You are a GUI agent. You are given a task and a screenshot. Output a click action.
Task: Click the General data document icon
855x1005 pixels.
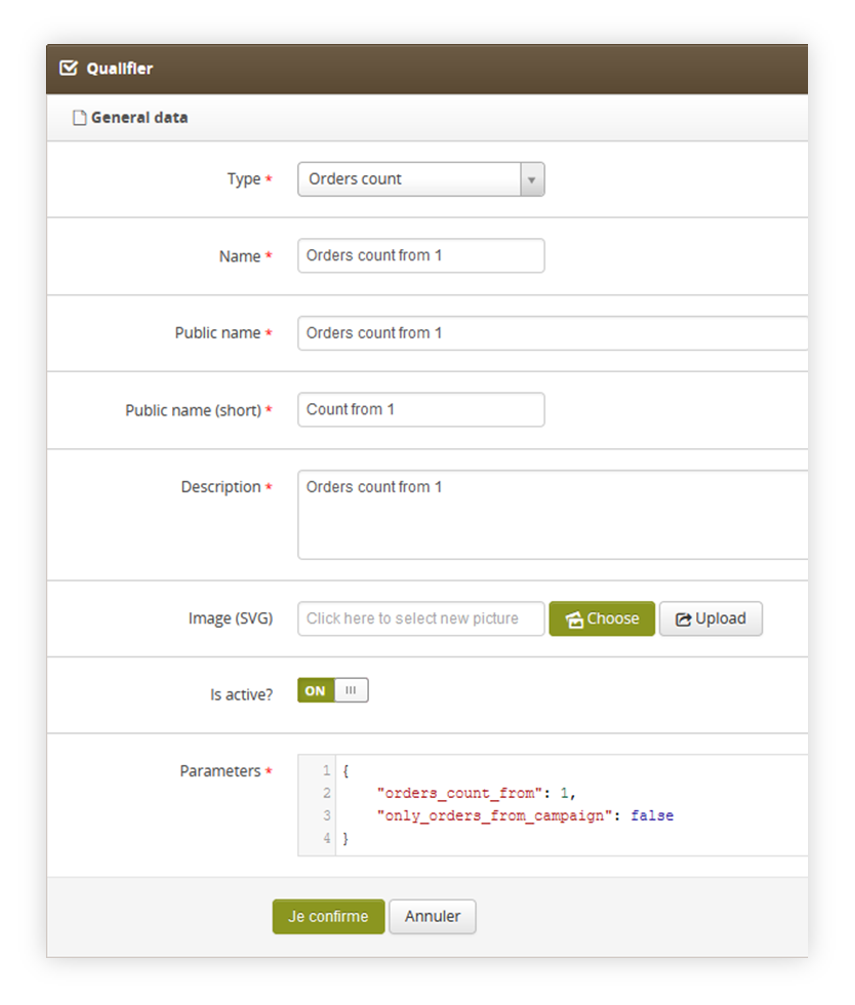(79, 118)
